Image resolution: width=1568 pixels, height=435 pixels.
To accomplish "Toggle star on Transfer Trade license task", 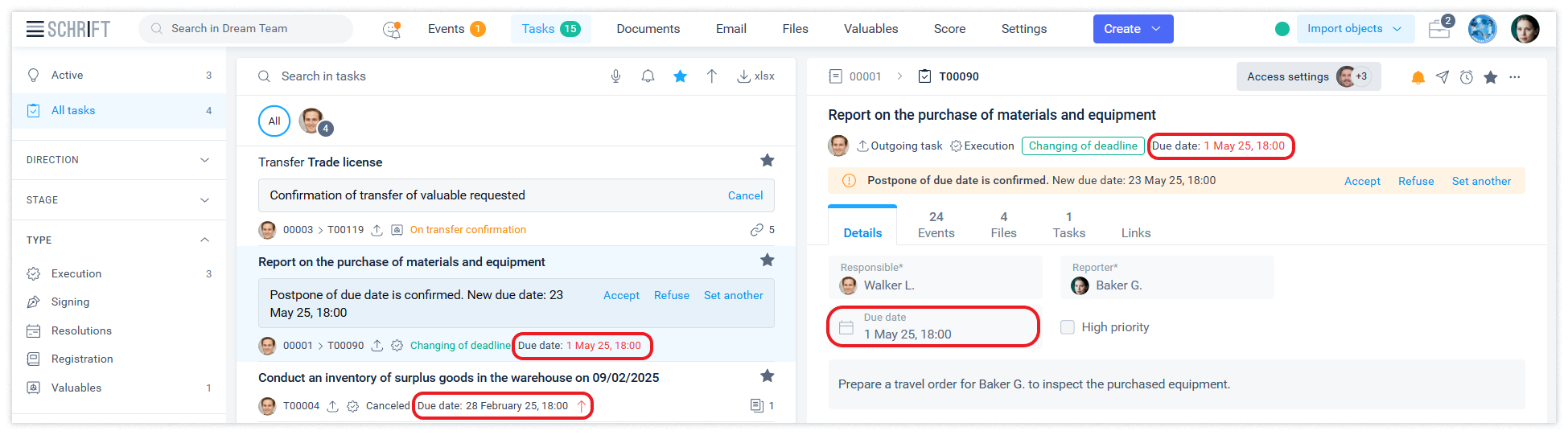I will pyautogui.click(x=767, y=161).
